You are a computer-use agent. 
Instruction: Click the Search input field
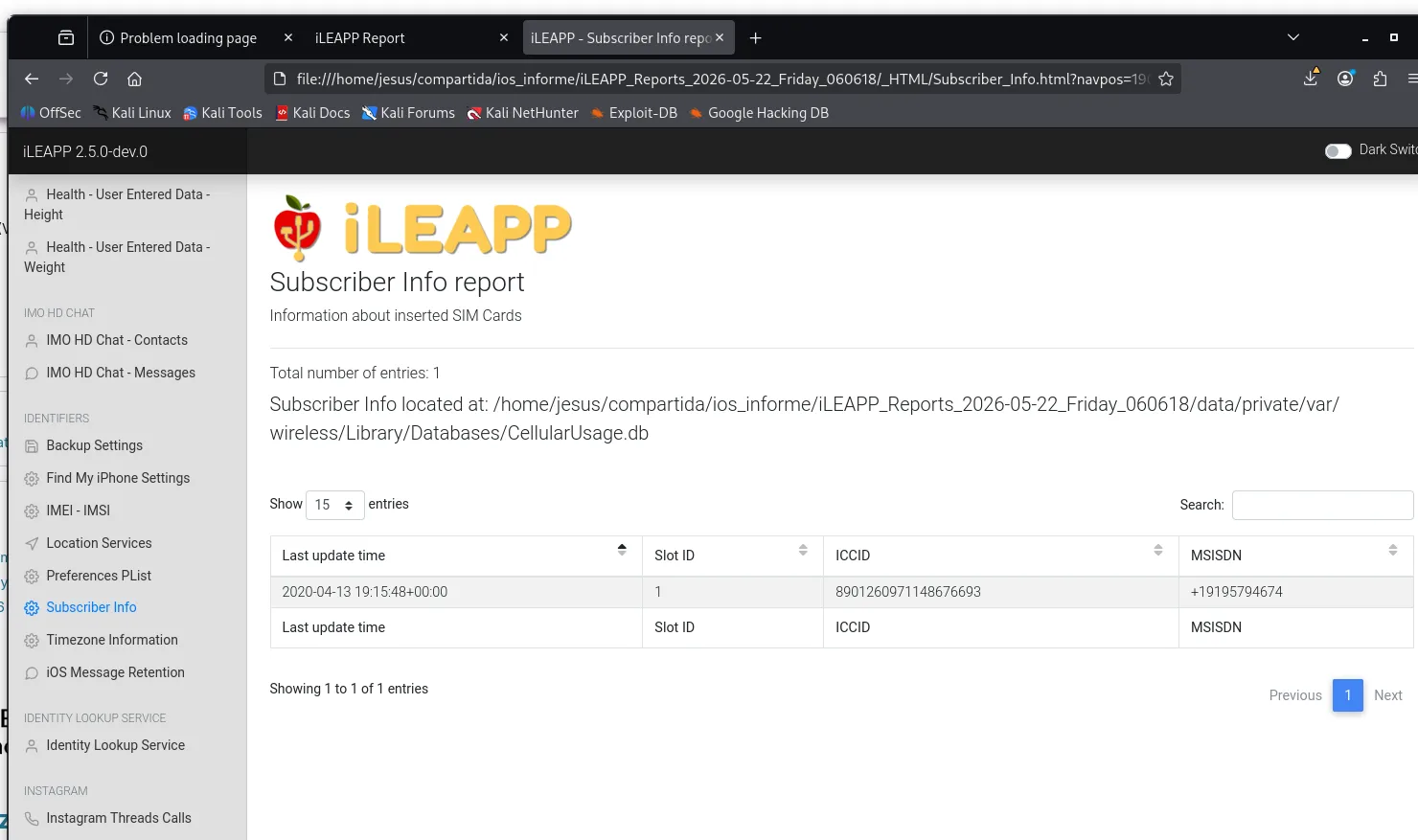point(1322,505)
